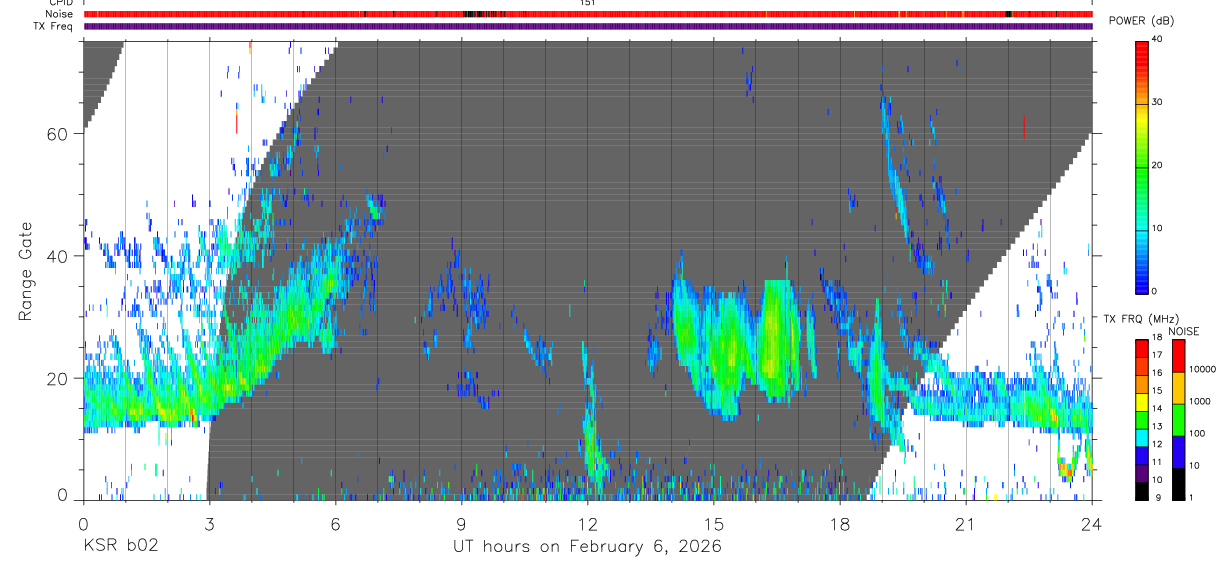
Task: Click 'UT hours on February 6, 2026' axis title
Action: [x=588, y=547]
